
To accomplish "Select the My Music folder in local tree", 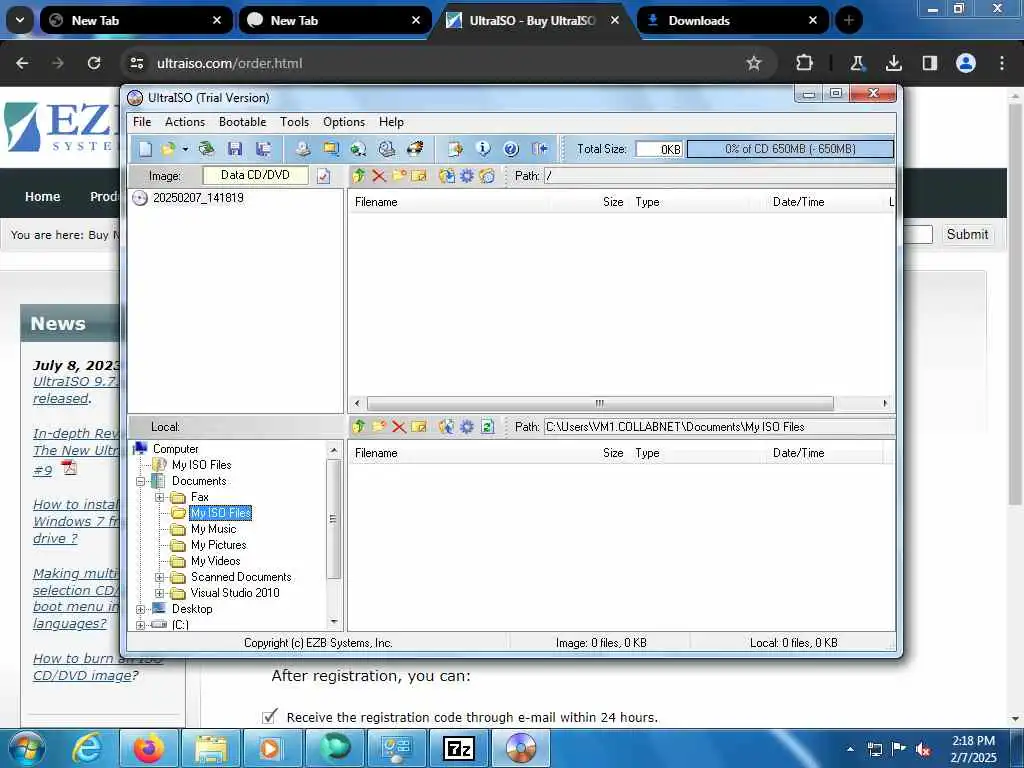I will click(213, 529).
